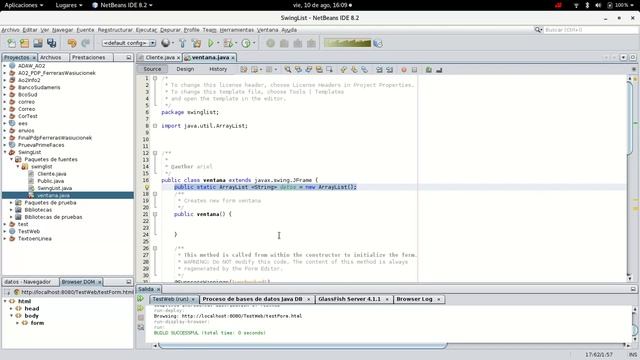Viewport: 640px width, 360px height.
Task: Collapse the Paquetes de fuentes node
Action: coord(11,159)
